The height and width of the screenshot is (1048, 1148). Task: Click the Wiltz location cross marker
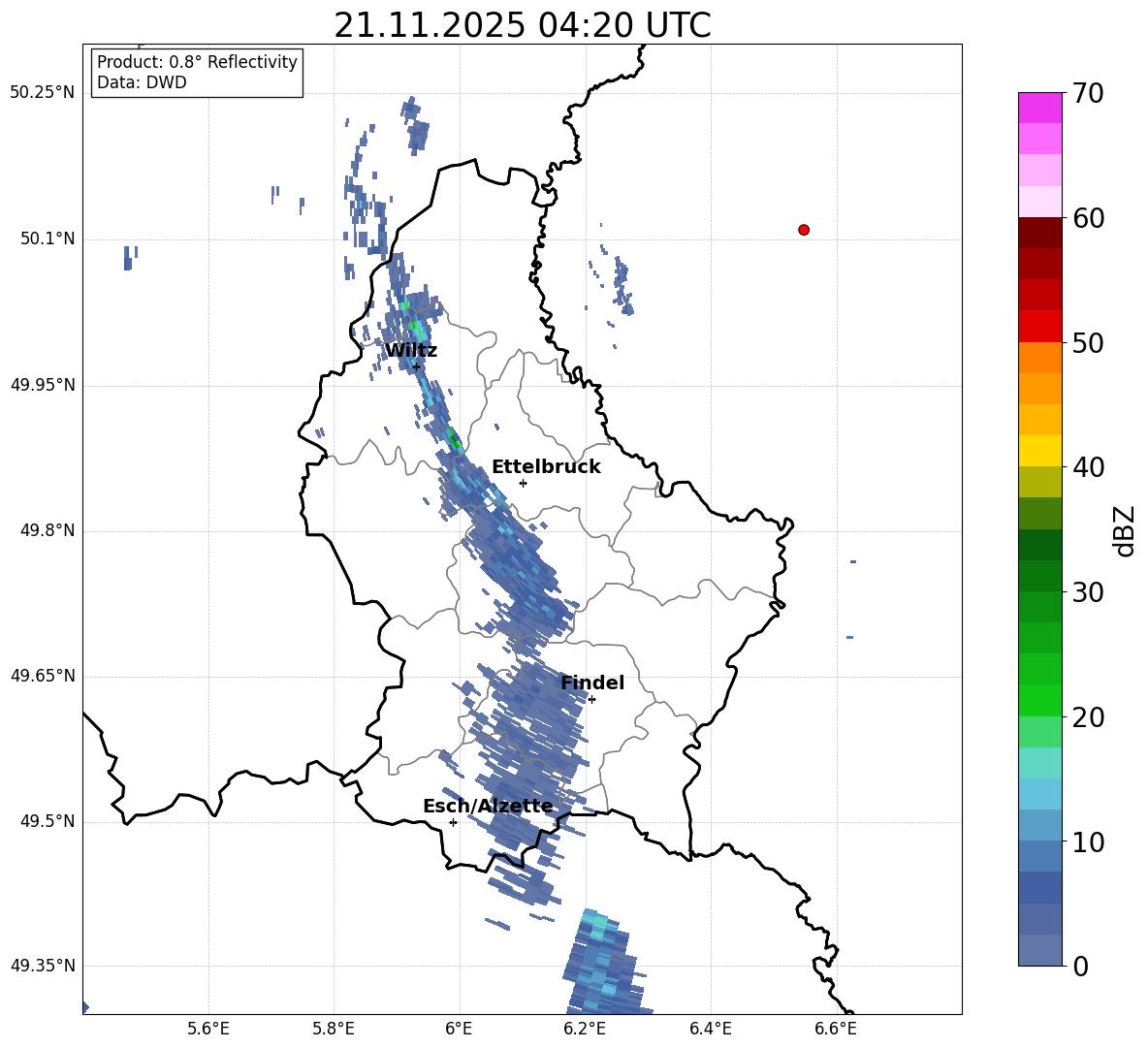pos(417,366)
